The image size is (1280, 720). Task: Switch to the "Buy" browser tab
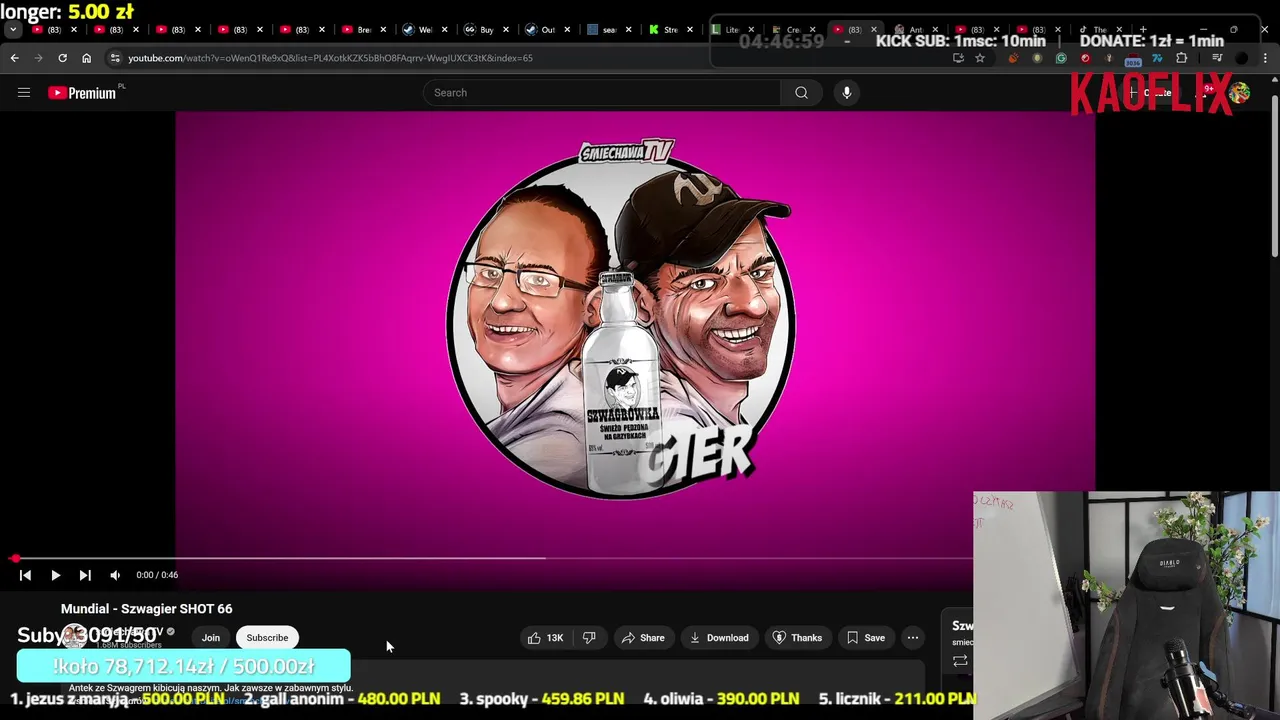click(486, 30)
